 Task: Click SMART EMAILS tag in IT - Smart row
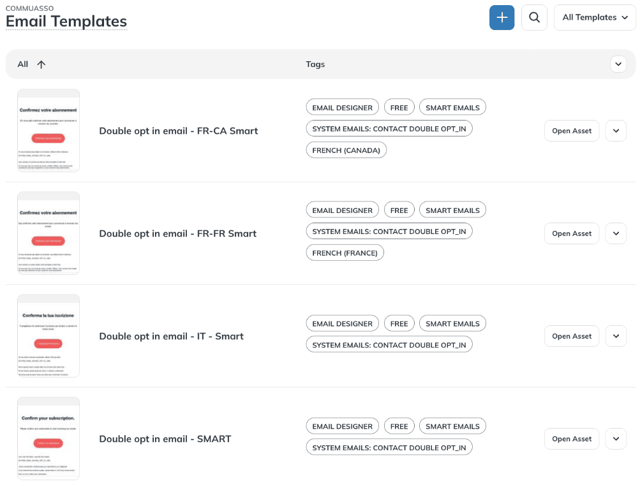[x=453, y=324]
